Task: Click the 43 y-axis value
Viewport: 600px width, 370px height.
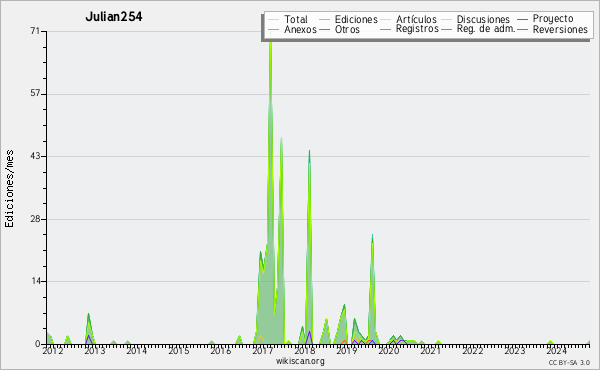Action: point(35,156)
